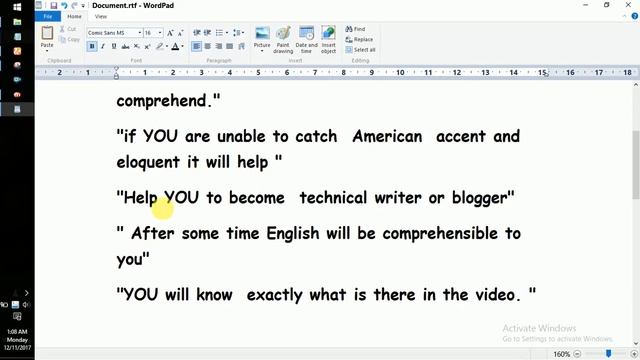Switch to the View tab

click(x=100, y=17)
